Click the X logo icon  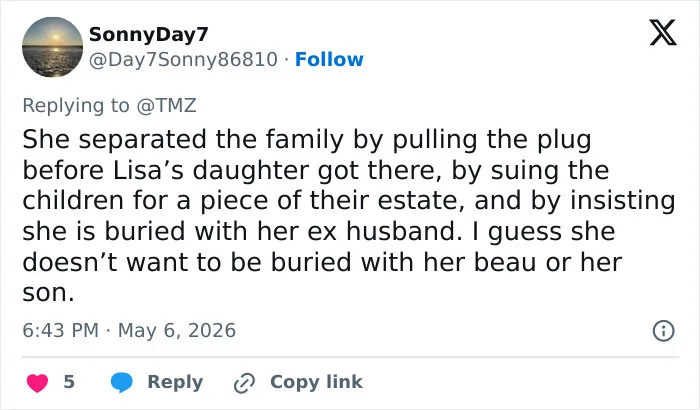pyautogui.click(x=663, y=33)
